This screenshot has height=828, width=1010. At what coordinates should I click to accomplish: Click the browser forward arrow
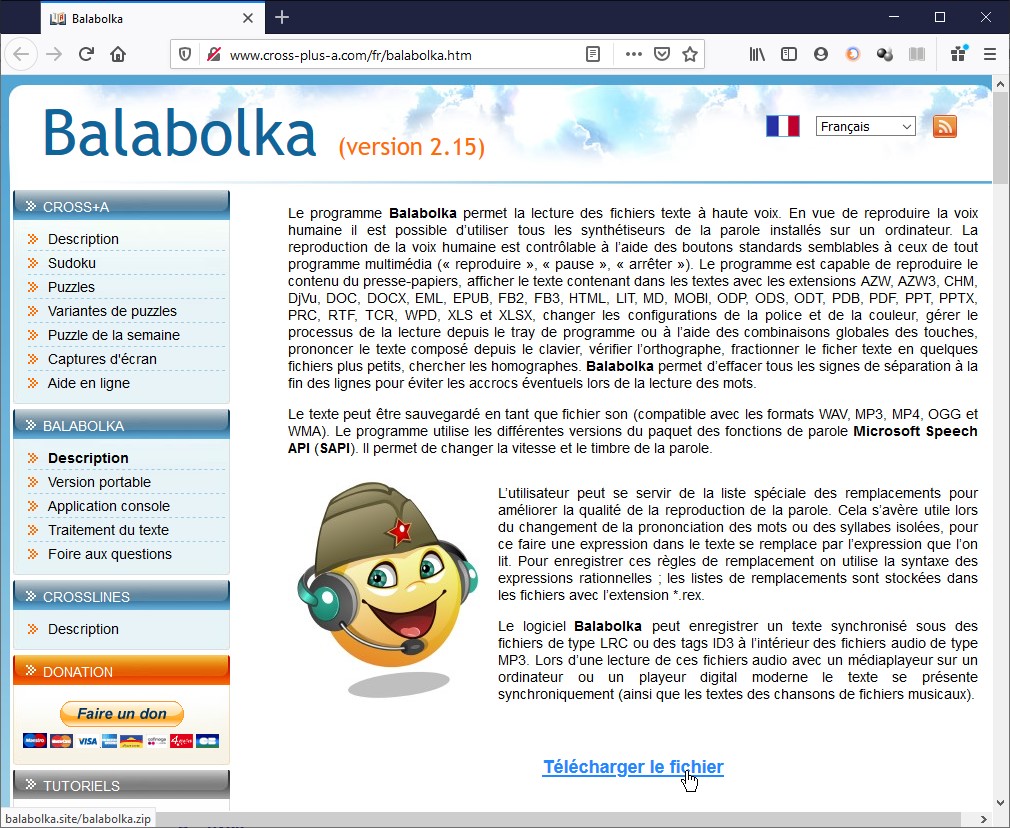pos(54,54)
